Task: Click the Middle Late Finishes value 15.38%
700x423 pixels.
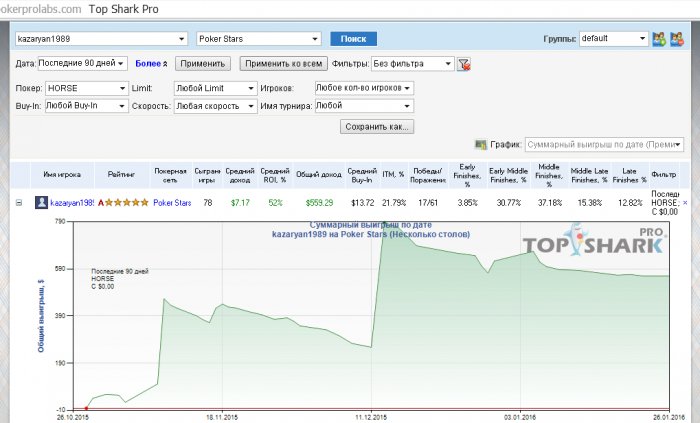Action: tap(590, 203)
